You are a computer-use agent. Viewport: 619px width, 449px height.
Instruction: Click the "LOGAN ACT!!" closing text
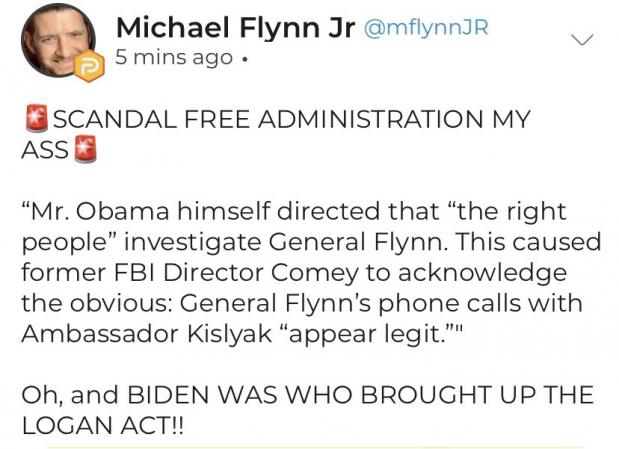coord(103,426)
